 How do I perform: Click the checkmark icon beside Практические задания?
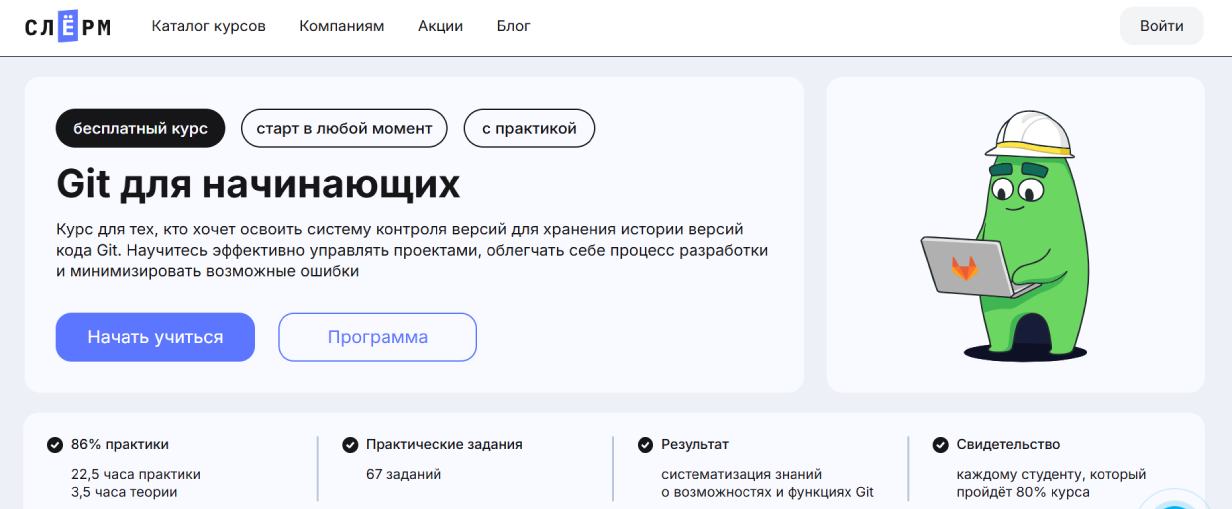(350, 445)
